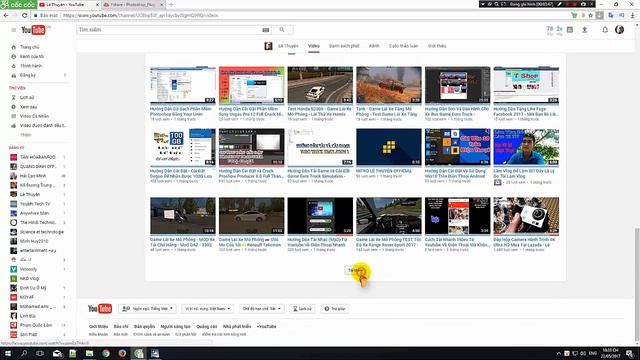Click the Tải thêm load more button
This screenshot has height=360, width=640.
(354, 271)
